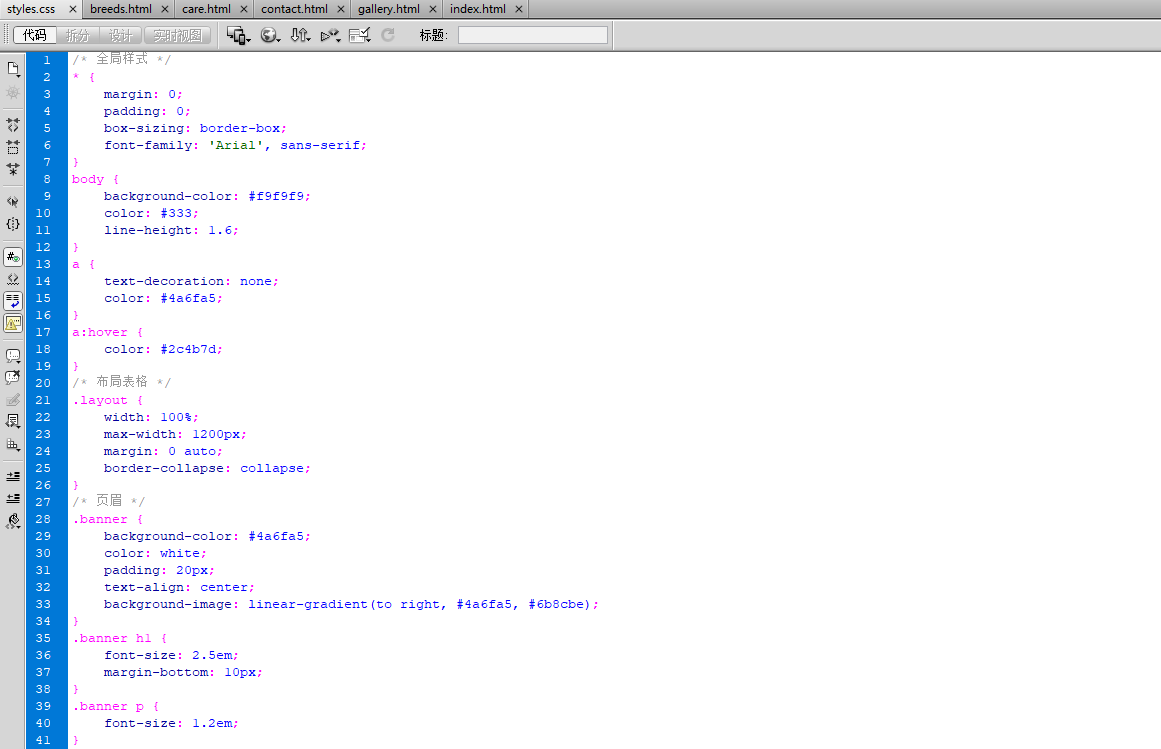
Task: Click the Apply Comment icon
Action: tap(13, 356)
